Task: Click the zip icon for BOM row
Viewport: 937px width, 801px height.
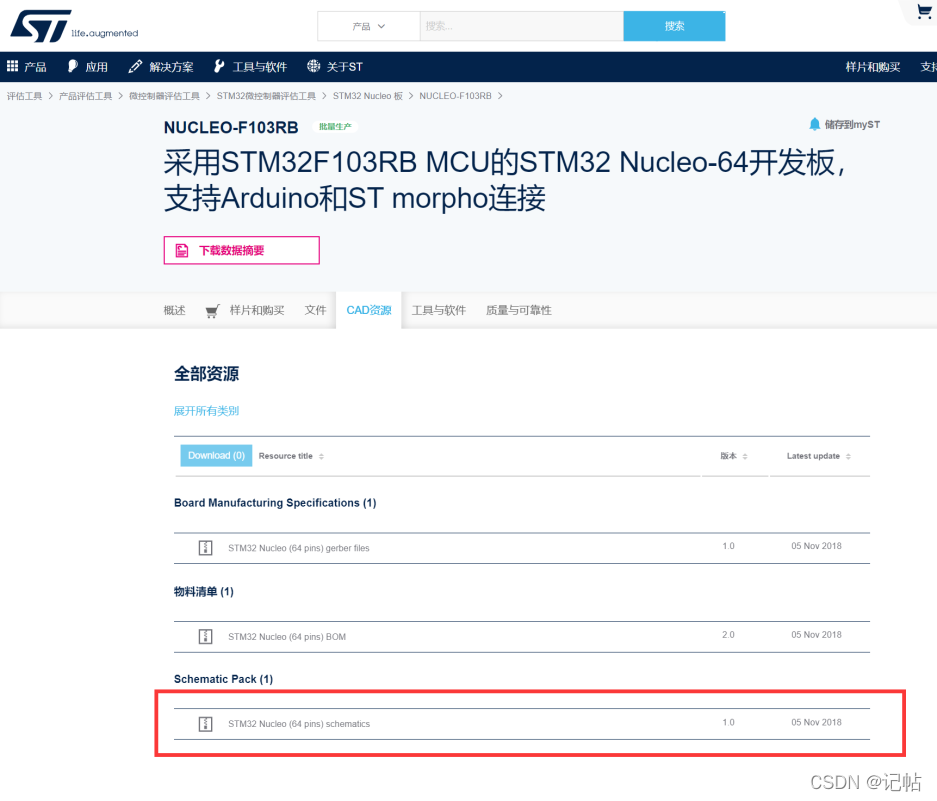Action: [x=205, y=637]
